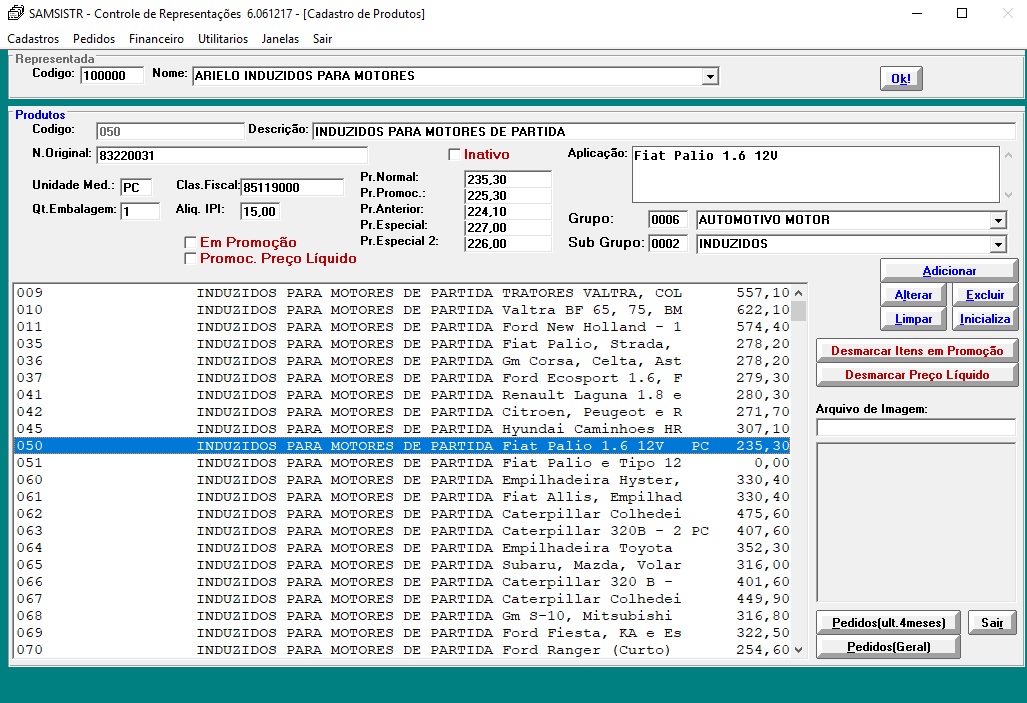Click the Adicionar button
1027x703 pixels.
949,271
